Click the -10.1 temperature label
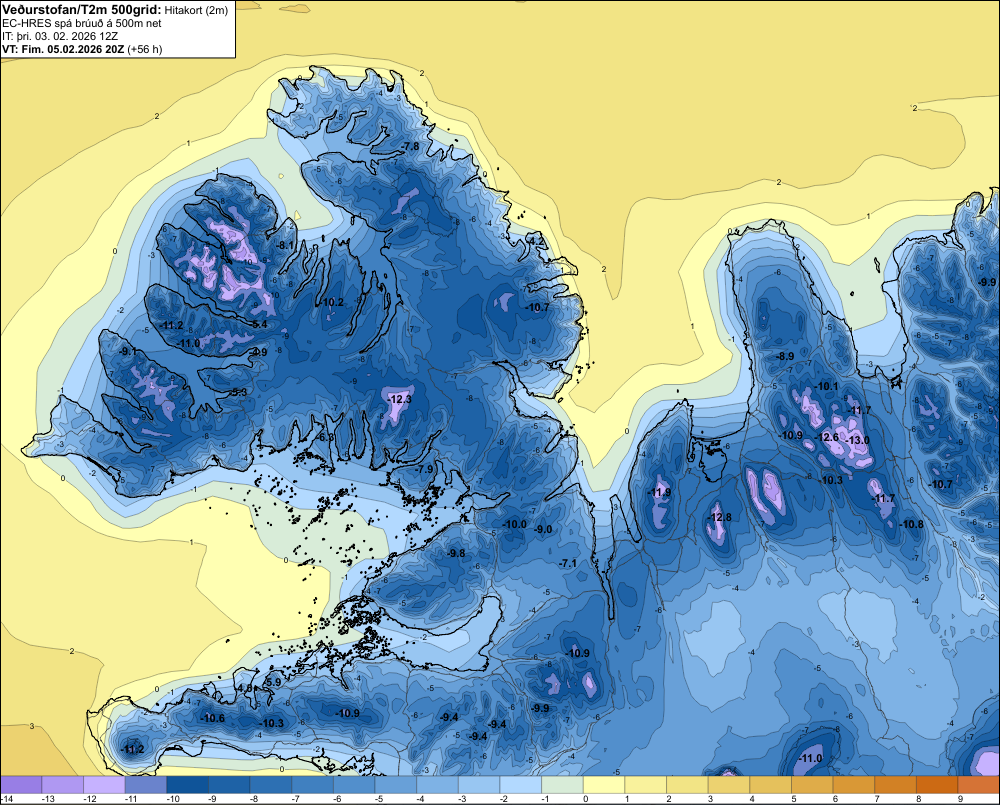Viewport: 1000px width, 805px height. point(827,386)
